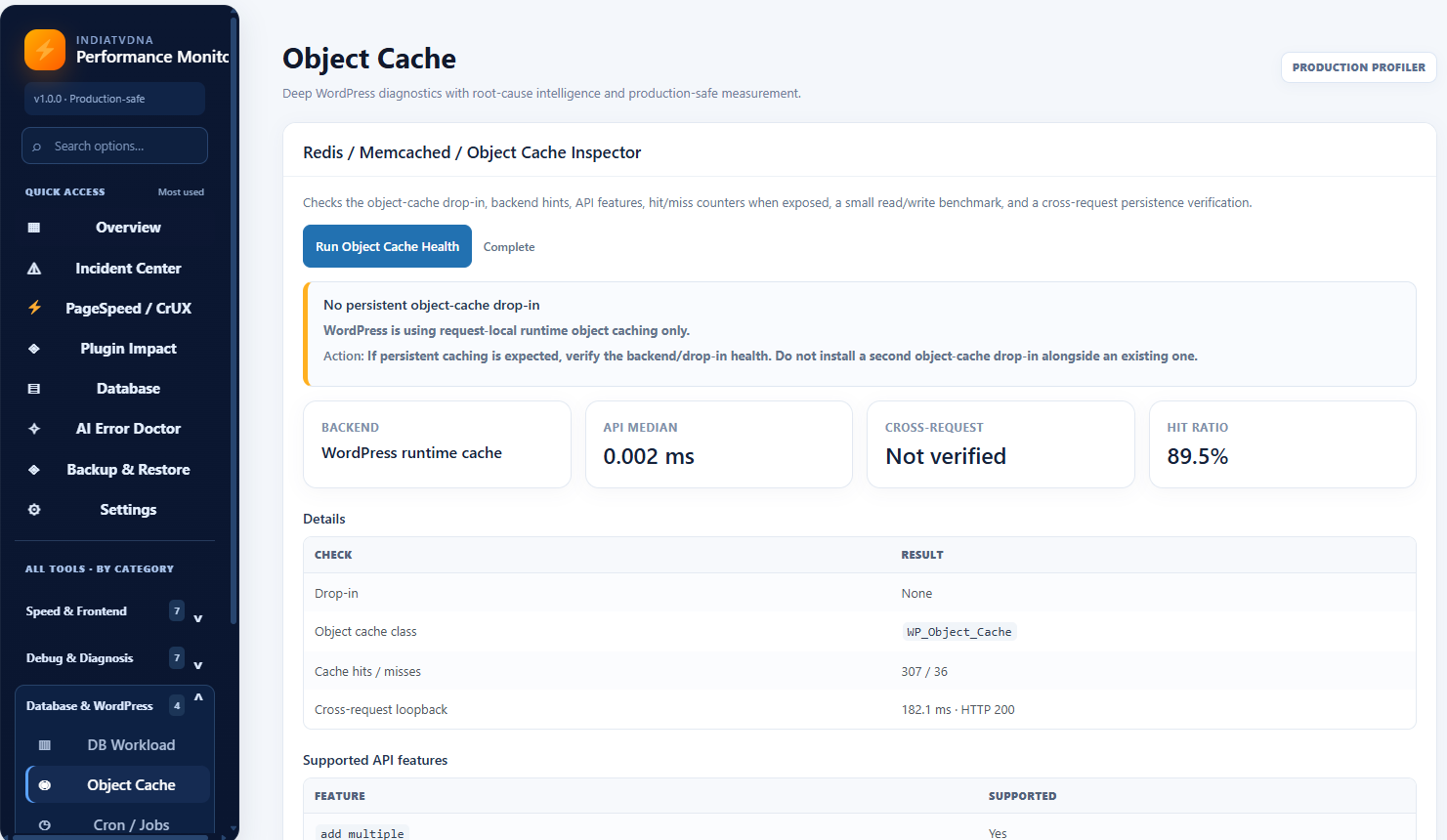Click the lightning bolt plugin logo
The image size is (1447, 840).
click(45, 50)
